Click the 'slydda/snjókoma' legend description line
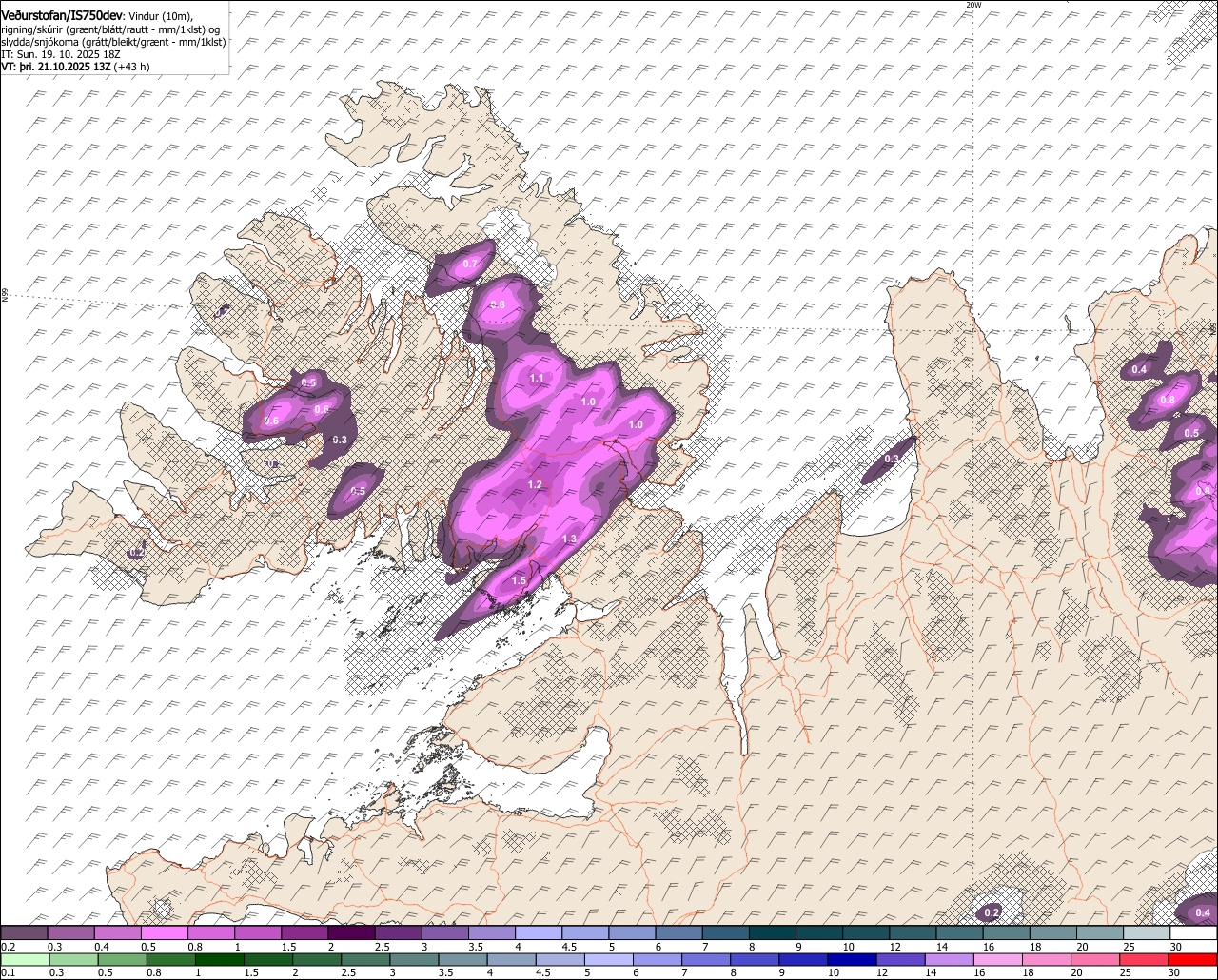The width and height of the screenshot is (1218, 980). (113, 43)
